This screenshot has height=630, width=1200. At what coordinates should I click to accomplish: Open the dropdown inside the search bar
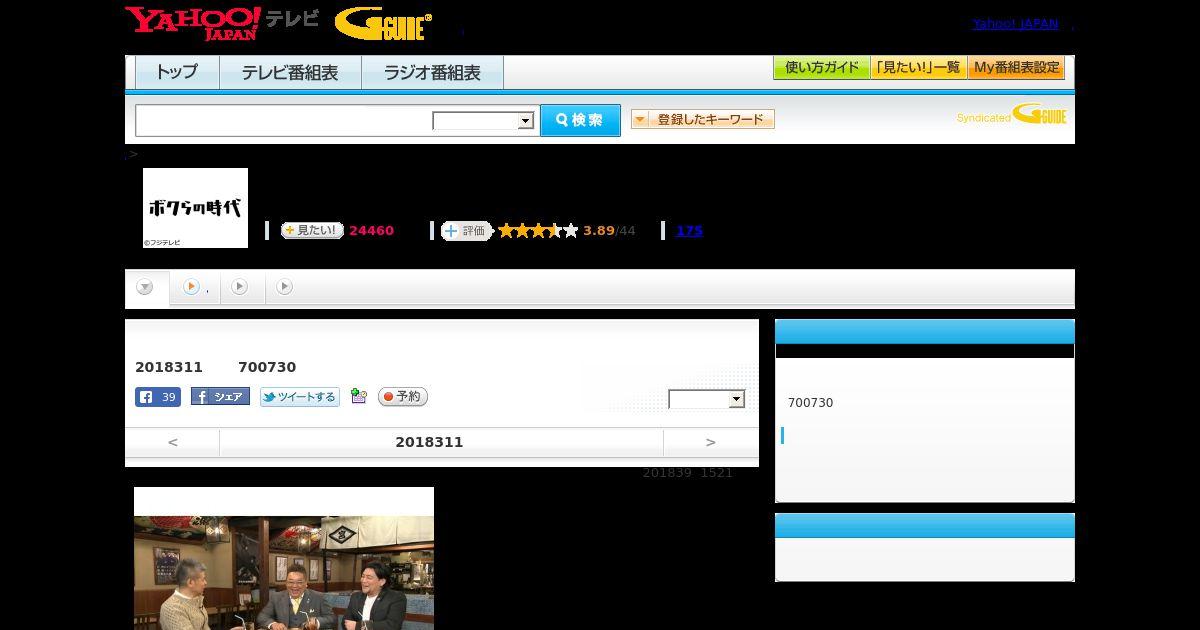[483, 121]
